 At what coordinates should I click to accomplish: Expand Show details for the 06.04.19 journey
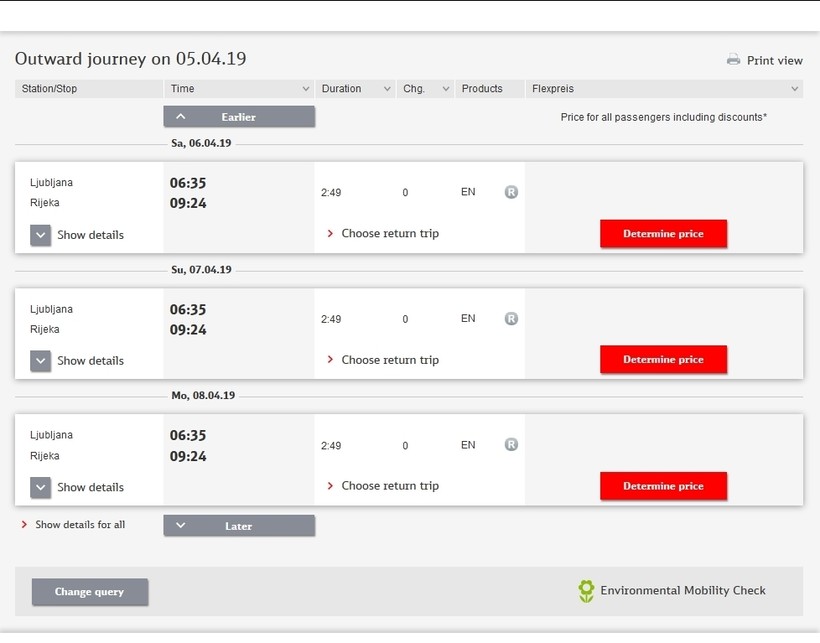pos(40,235)
